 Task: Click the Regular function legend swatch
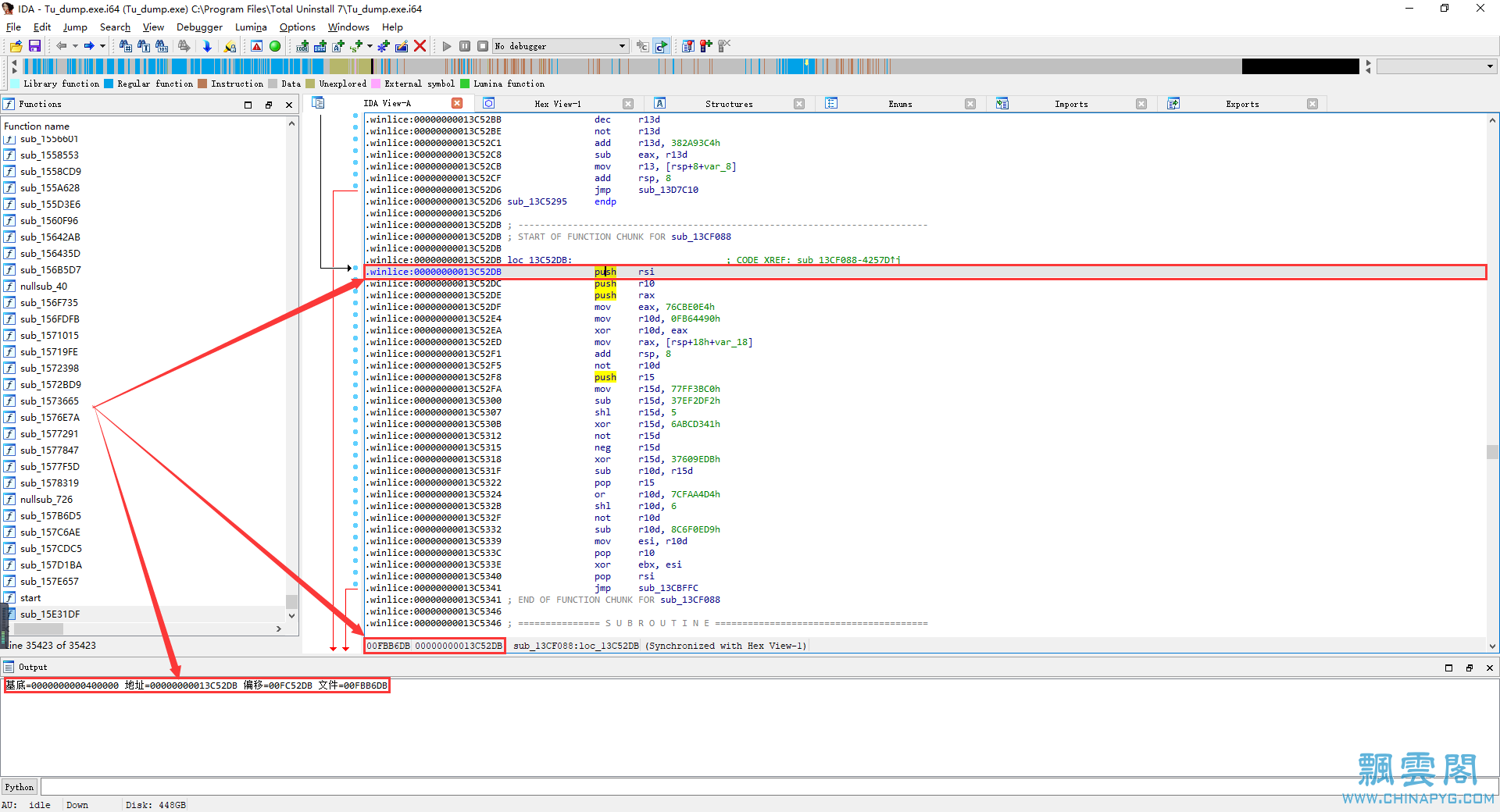click(109, 84)
